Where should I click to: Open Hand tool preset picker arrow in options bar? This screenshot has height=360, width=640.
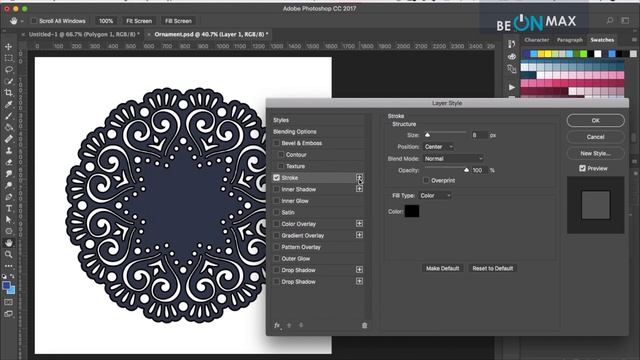(22, 21)
